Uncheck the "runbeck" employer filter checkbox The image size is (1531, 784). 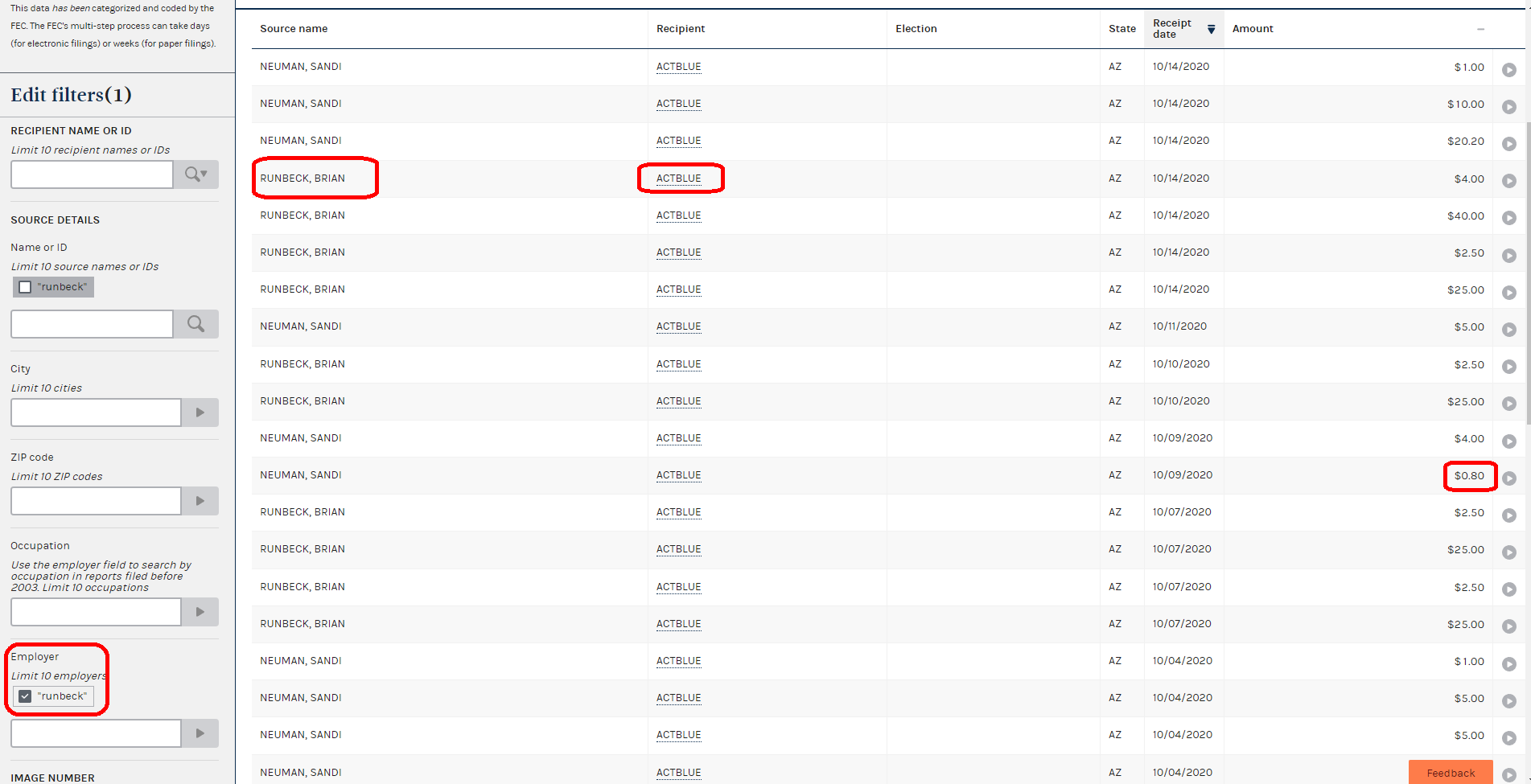tap(25, 696)
